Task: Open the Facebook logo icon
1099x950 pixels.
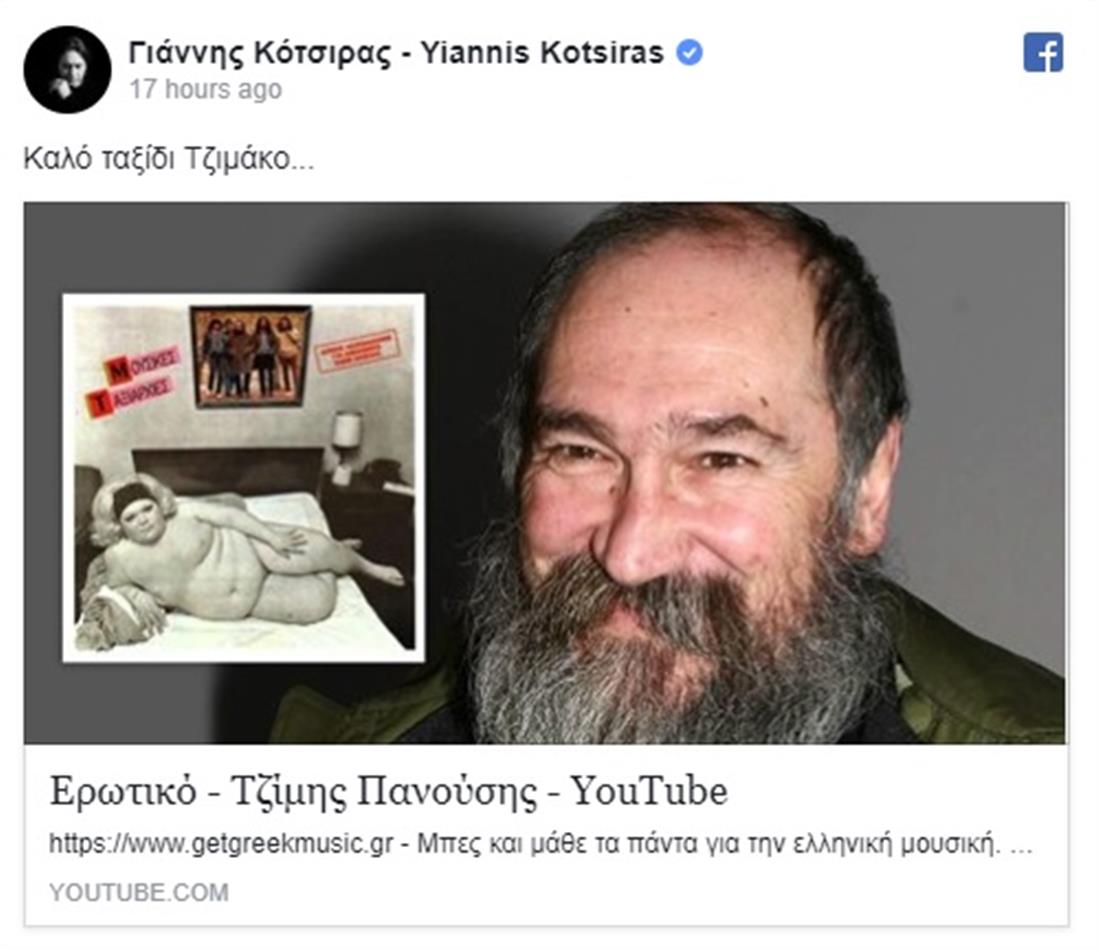Action: click(1043, 53)
